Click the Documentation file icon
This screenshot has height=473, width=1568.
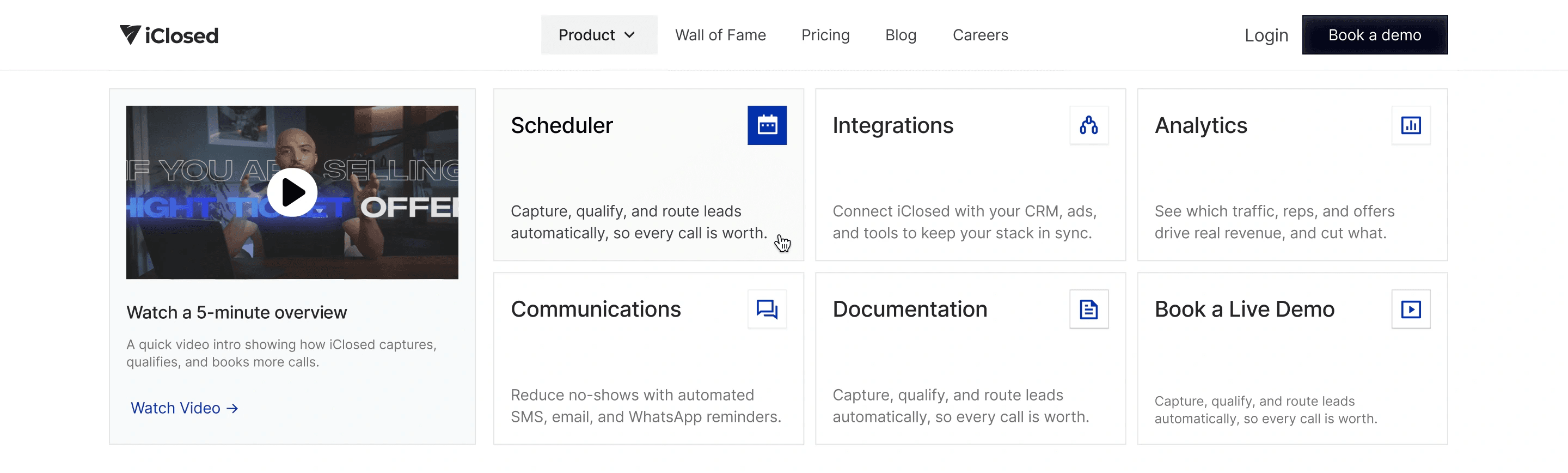click(1089, 309)
